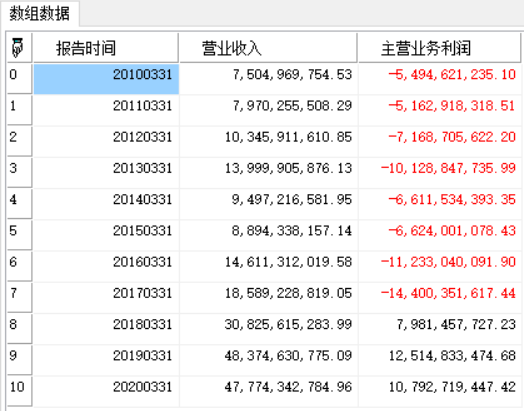The image size is (524, 411).
Task: Switch to the 数组数据 tab
Action: click(39, 14)
